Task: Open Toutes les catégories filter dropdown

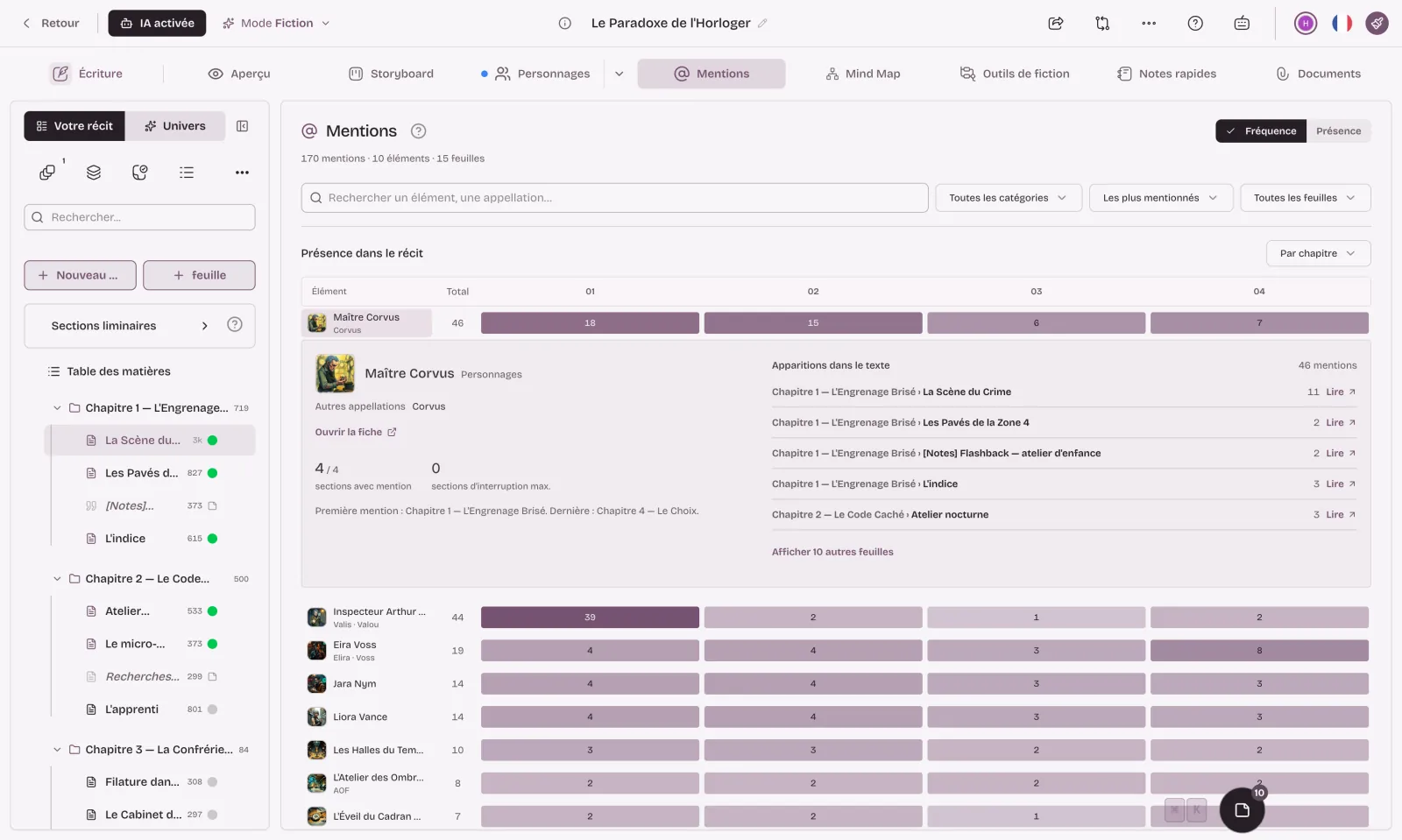Action: pyautogui.click(x=1009, y=198)
